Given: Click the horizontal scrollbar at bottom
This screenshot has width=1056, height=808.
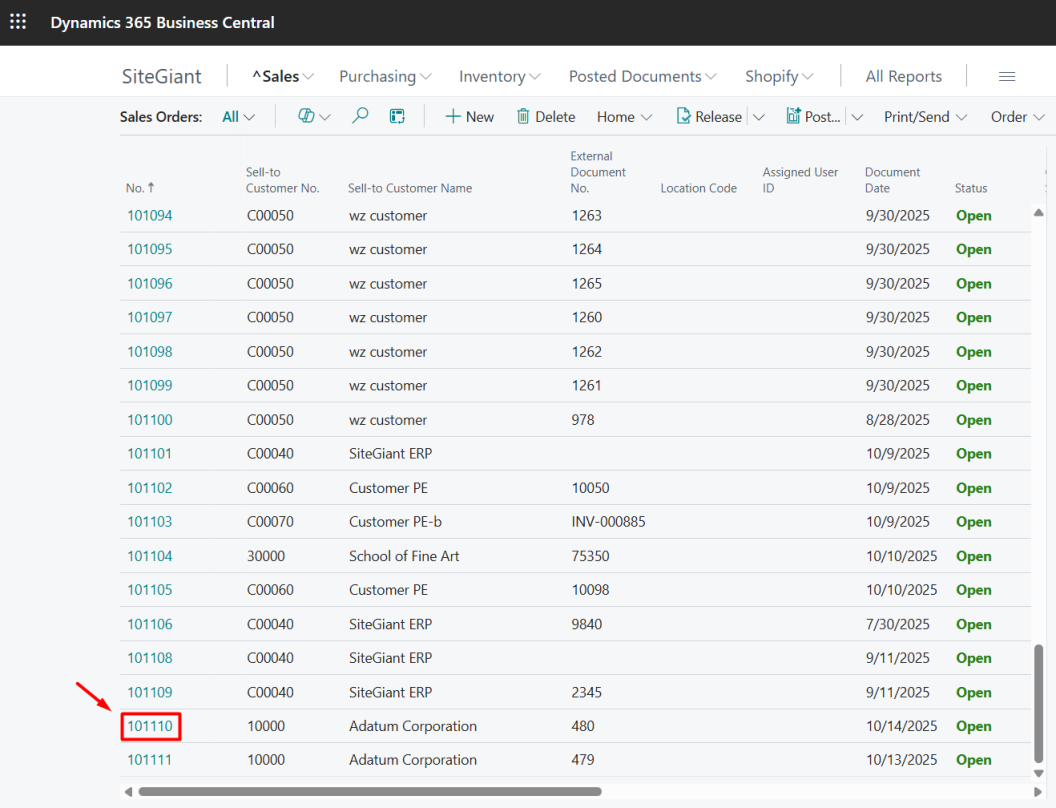Looking at the screenshot, I should (370, 791).
